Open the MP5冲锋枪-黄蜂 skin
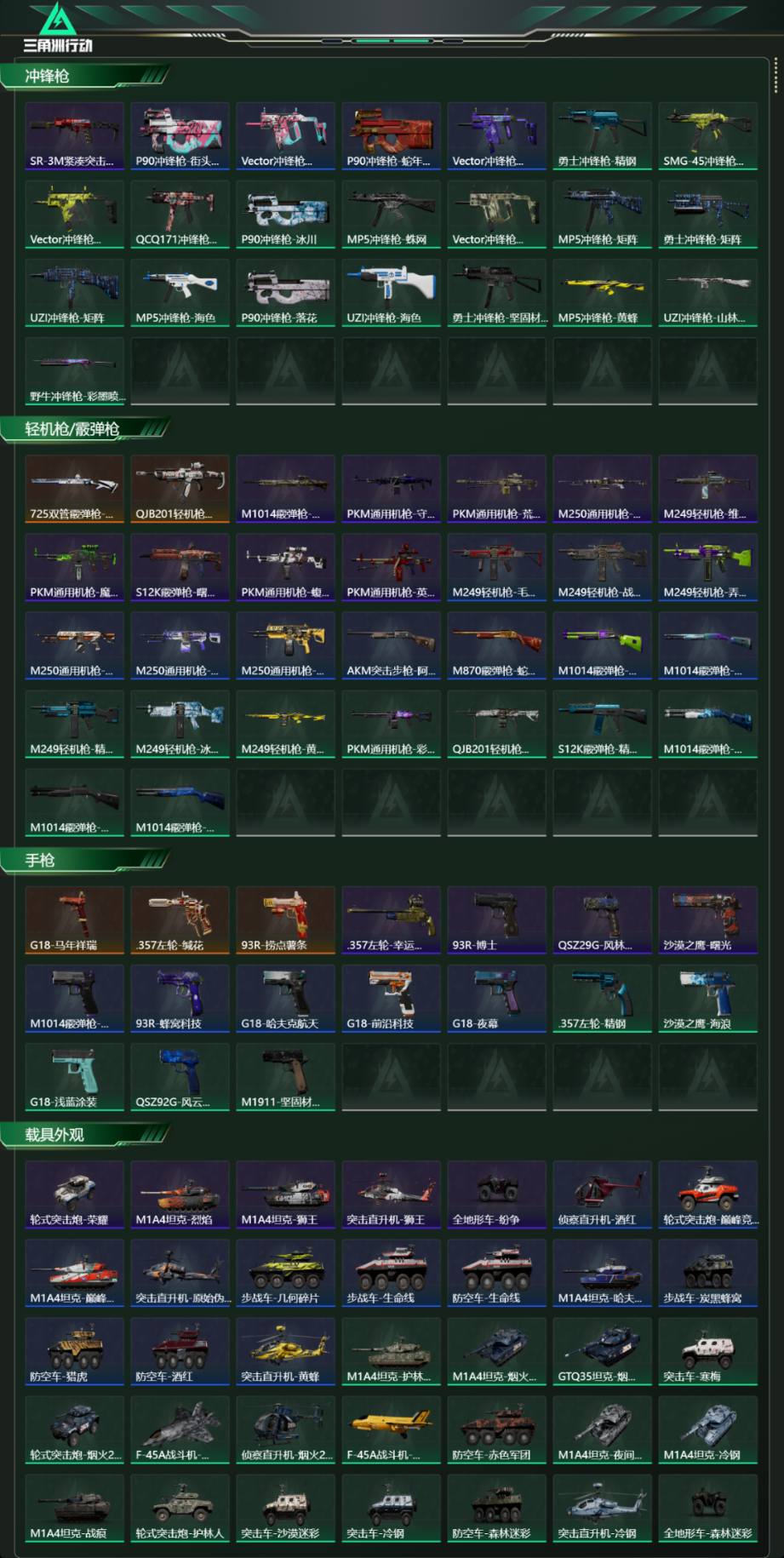This screenshot has height=1558, width=784. click(x=602, y=293)
